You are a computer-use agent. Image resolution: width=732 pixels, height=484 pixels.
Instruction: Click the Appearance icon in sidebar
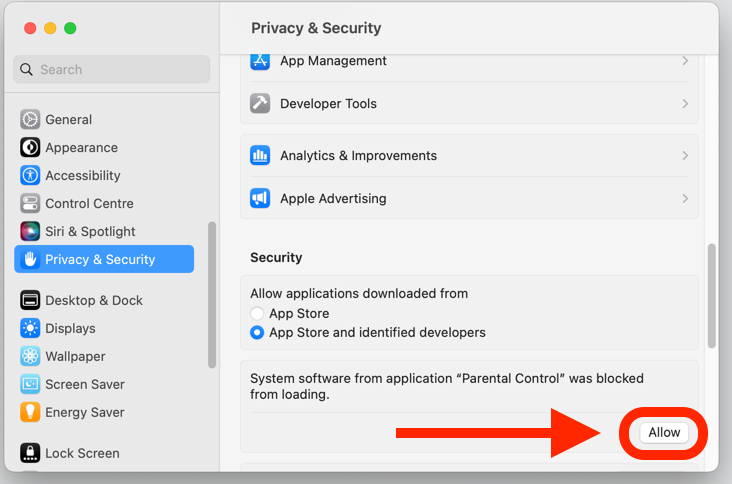click(30, 147)
